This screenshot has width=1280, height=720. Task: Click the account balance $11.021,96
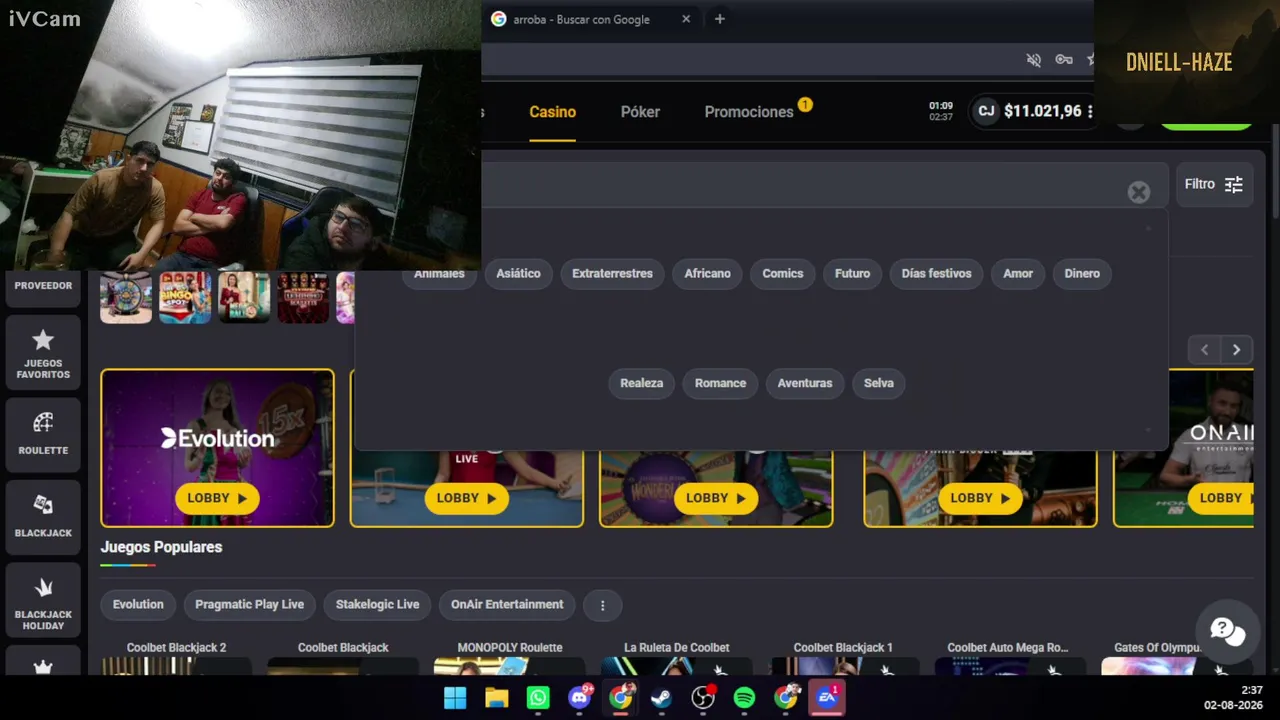click(x=1042, y=111)
